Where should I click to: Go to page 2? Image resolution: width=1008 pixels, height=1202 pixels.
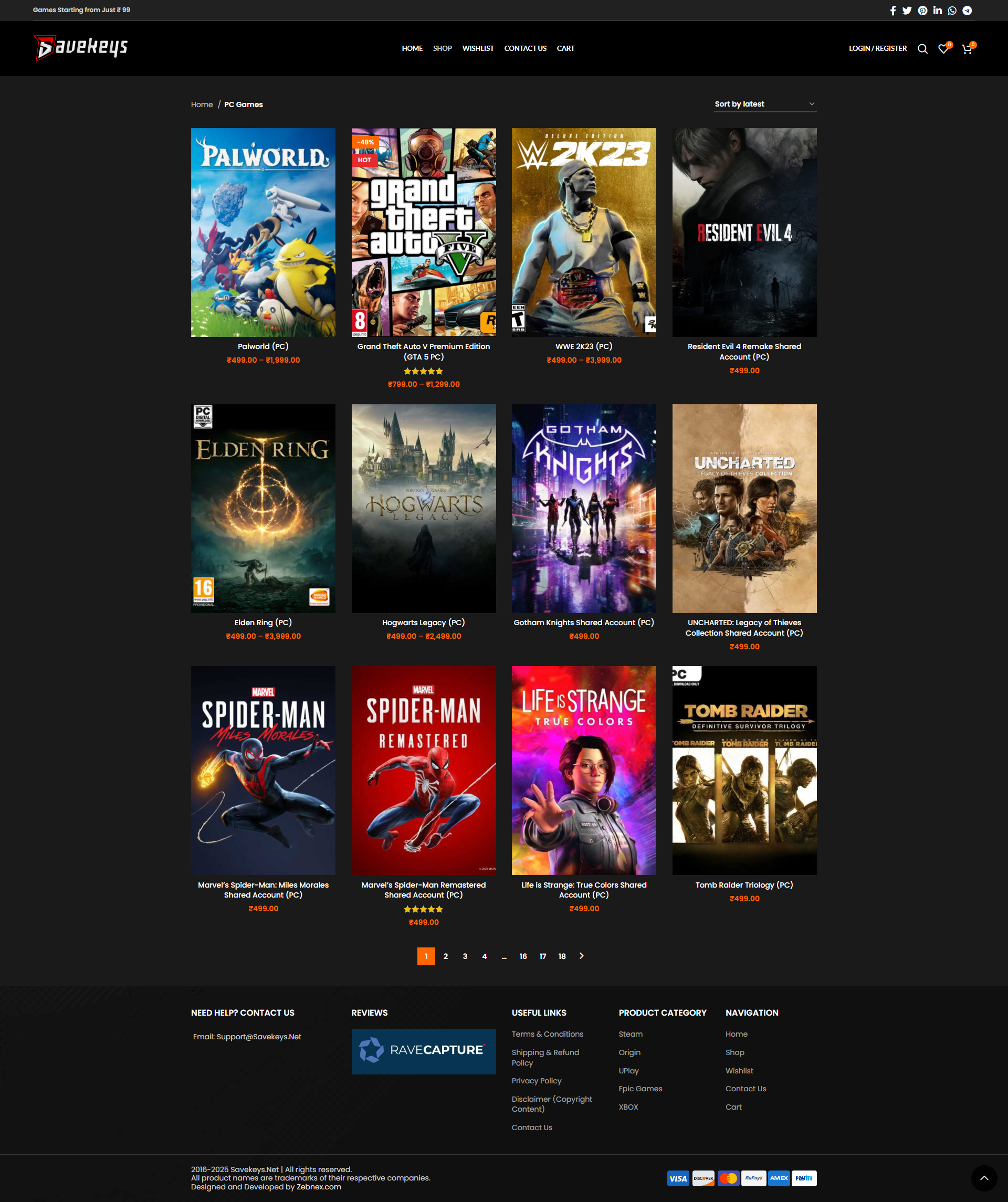coord(446,956)
